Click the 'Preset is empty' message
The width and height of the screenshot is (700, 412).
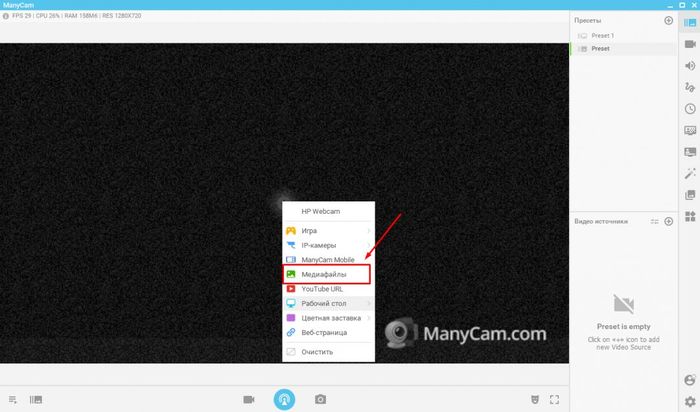click(x=624, y=327)
